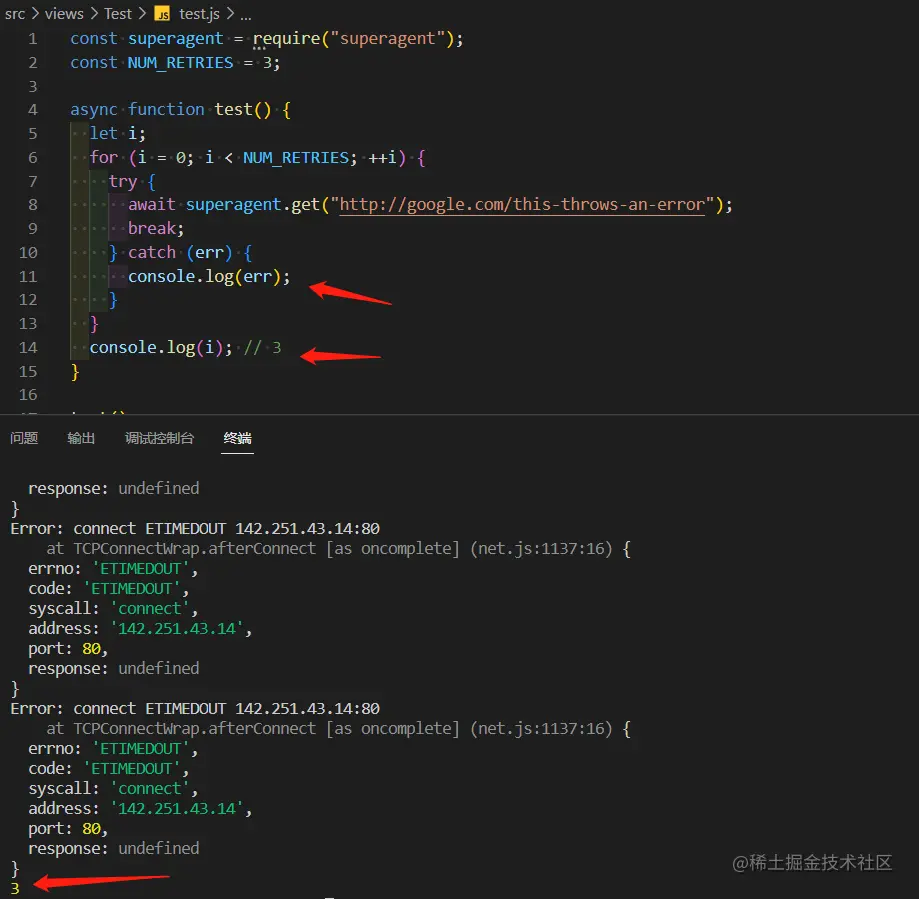
Task: Click 'console.log(err);' on line 11
Action: click(209, 277)
